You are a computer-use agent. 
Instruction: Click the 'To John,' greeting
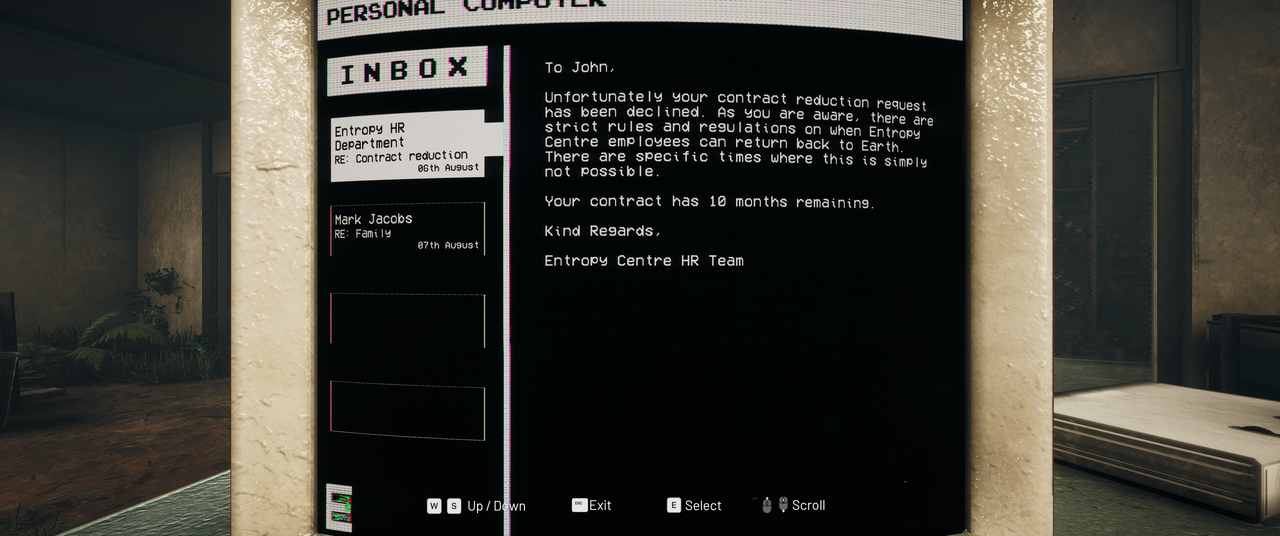(x=580, y=68)
